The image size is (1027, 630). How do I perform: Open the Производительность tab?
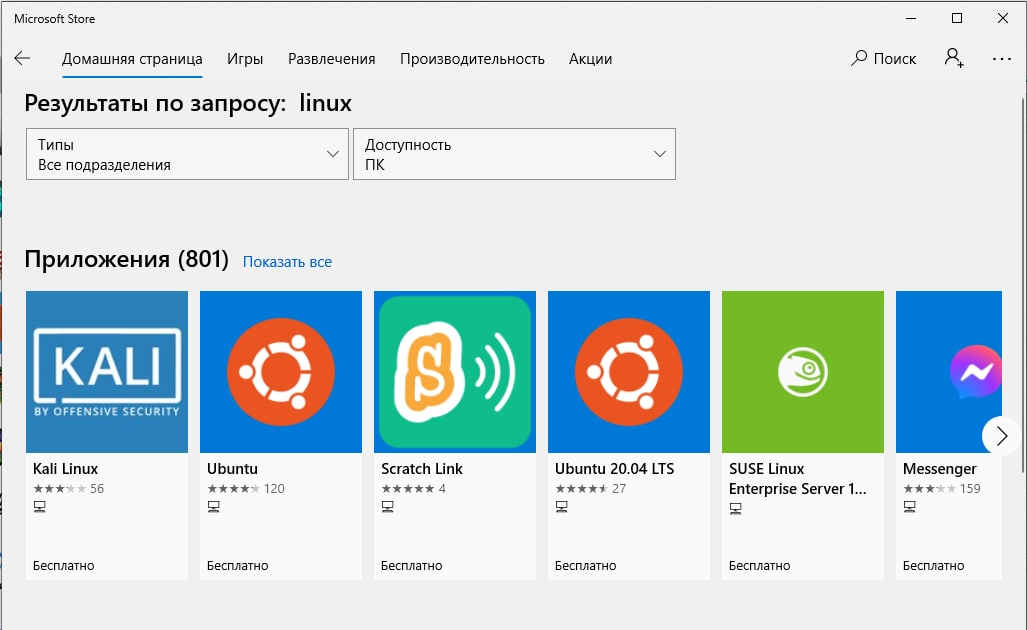(472, 59)
